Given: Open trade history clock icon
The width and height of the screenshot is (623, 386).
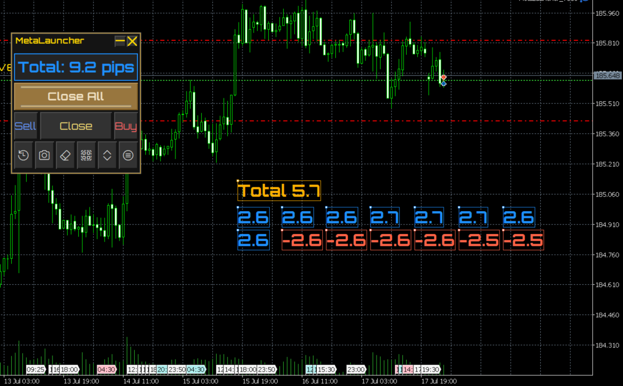Looking at the screenshot, I should click(23, 155).
